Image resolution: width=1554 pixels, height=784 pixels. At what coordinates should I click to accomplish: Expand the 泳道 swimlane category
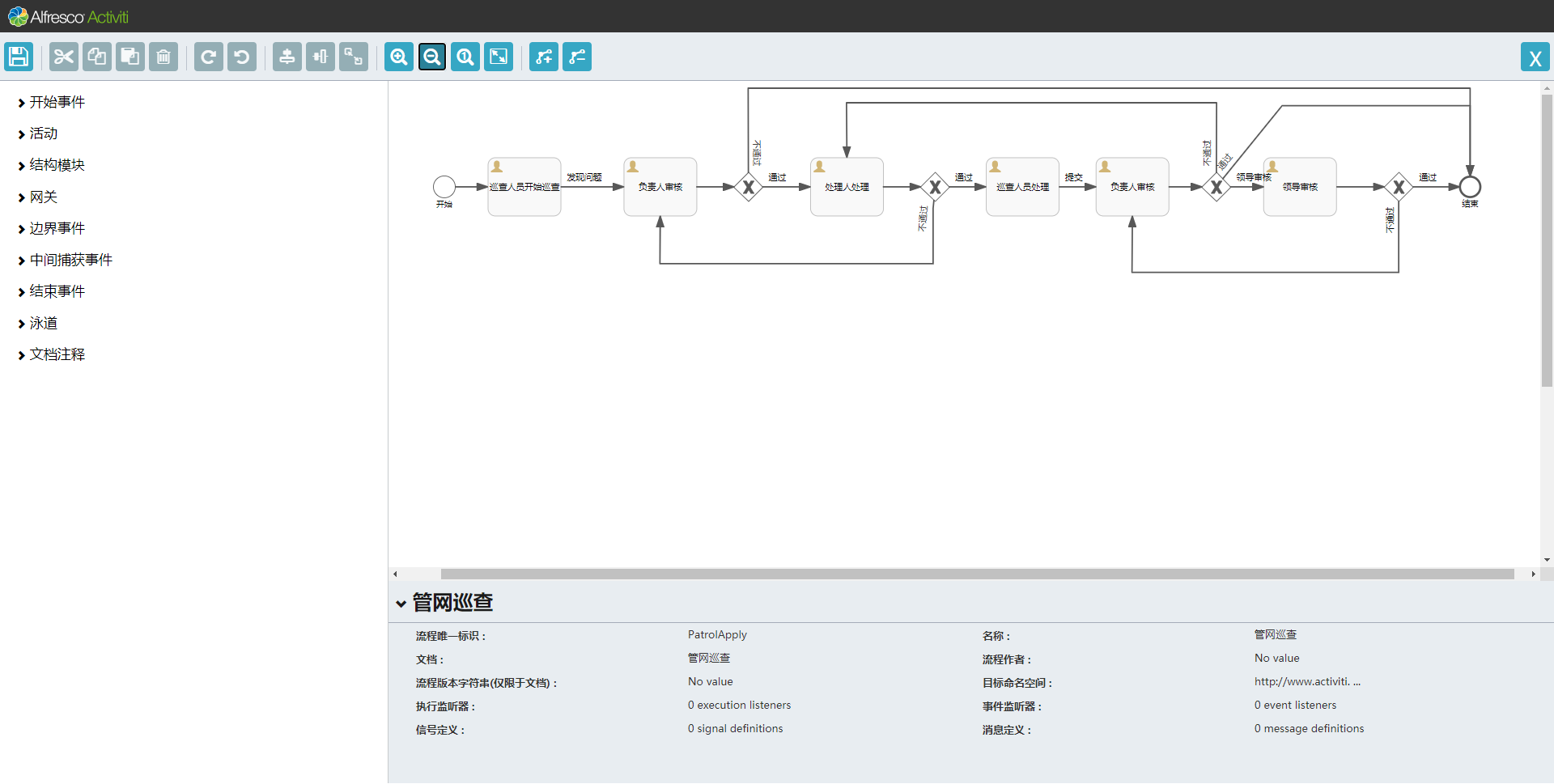coord(44,323)
